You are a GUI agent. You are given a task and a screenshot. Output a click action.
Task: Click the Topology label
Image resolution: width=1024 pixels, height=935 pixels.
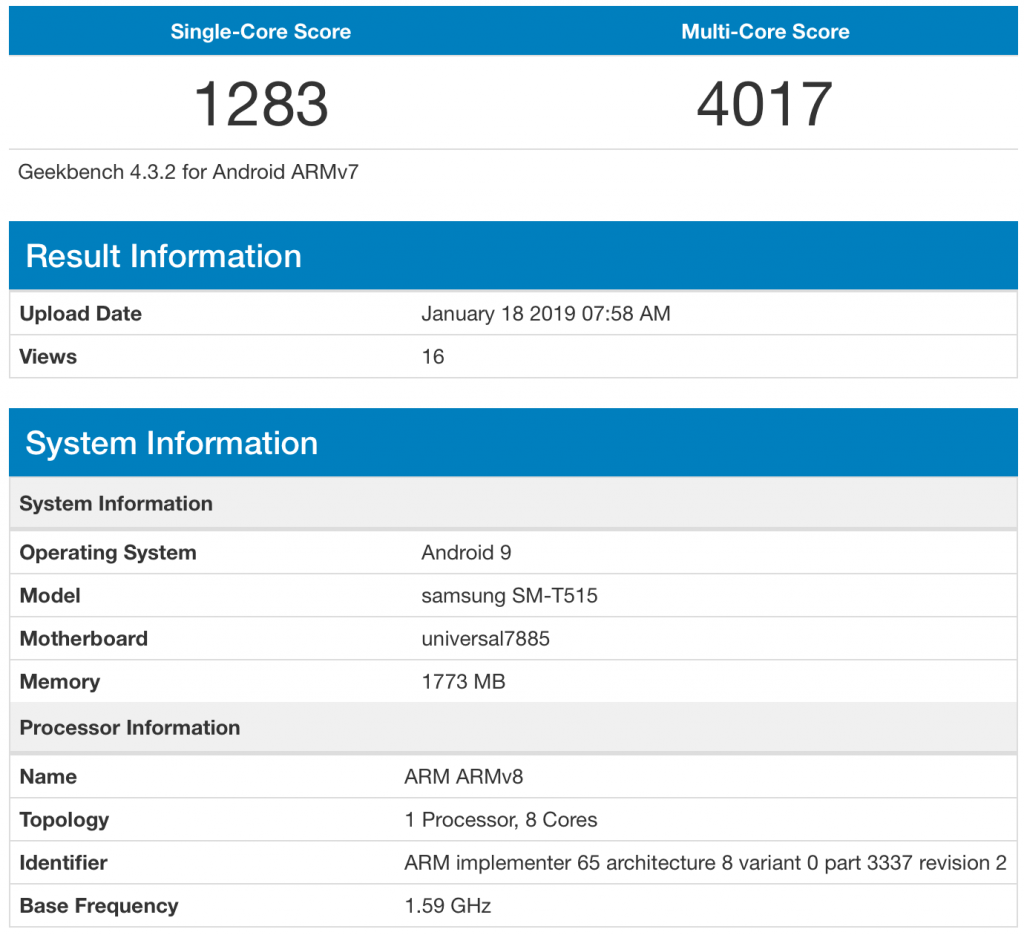[64, 820]
